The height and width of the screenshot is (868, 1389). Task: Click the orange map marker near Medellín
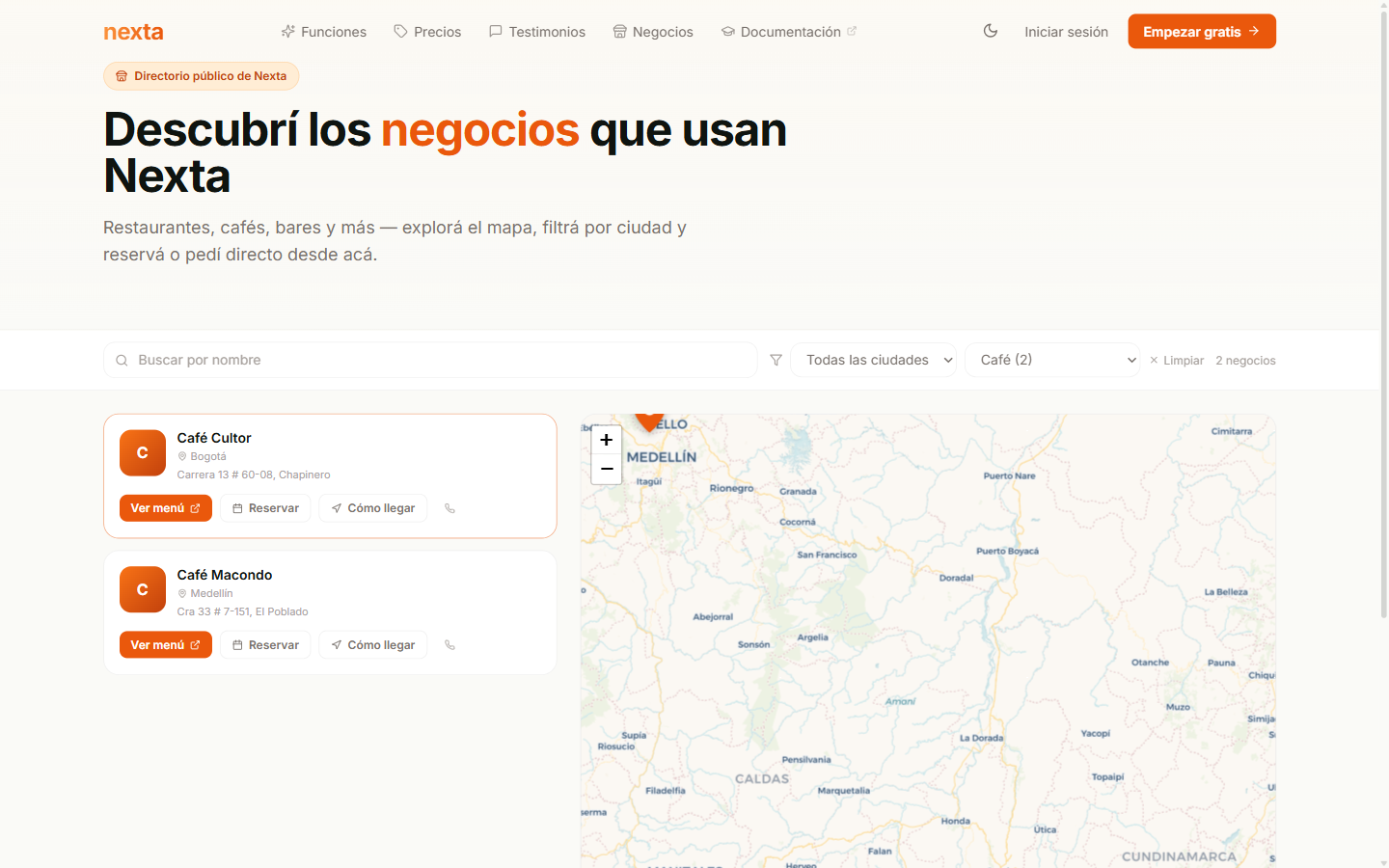pos(649,420)
